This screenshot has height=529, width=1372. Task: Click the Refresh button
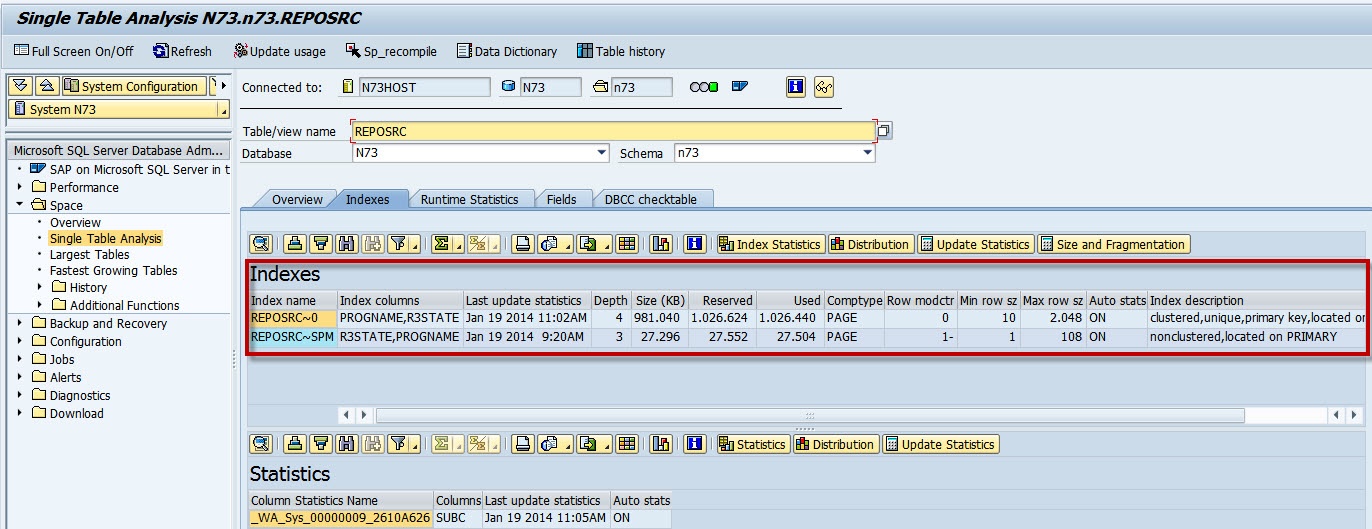[x=183, y=51]
